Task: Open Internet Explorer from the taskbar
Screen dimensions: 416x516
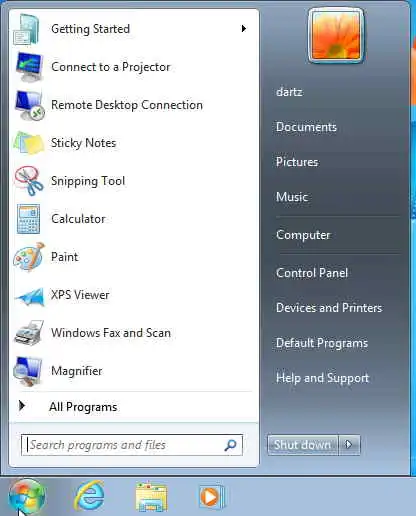Action: [89, 495]
